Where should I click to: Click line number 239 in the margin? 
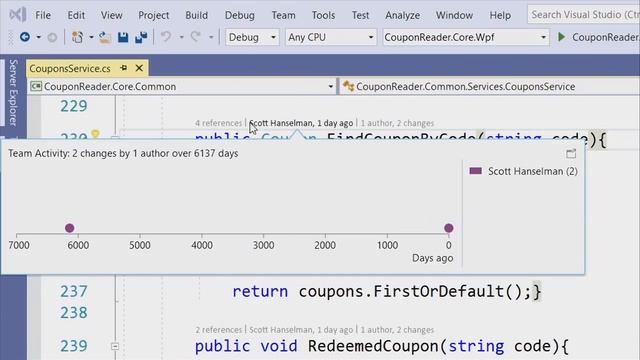(x=73, y=346)
